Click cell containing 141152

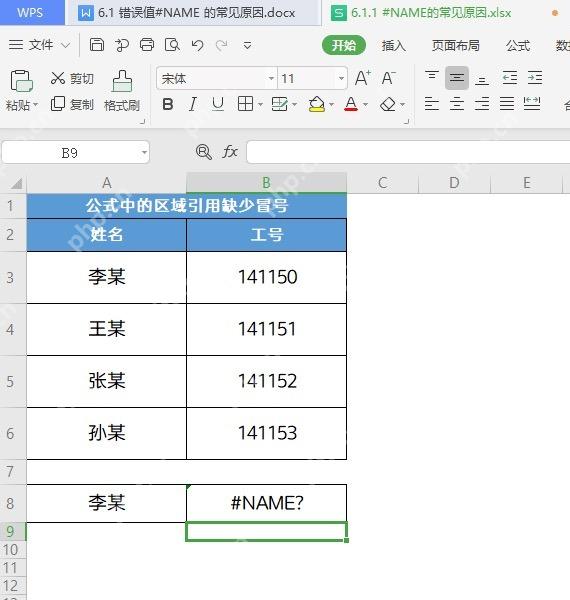pos(267,381)
